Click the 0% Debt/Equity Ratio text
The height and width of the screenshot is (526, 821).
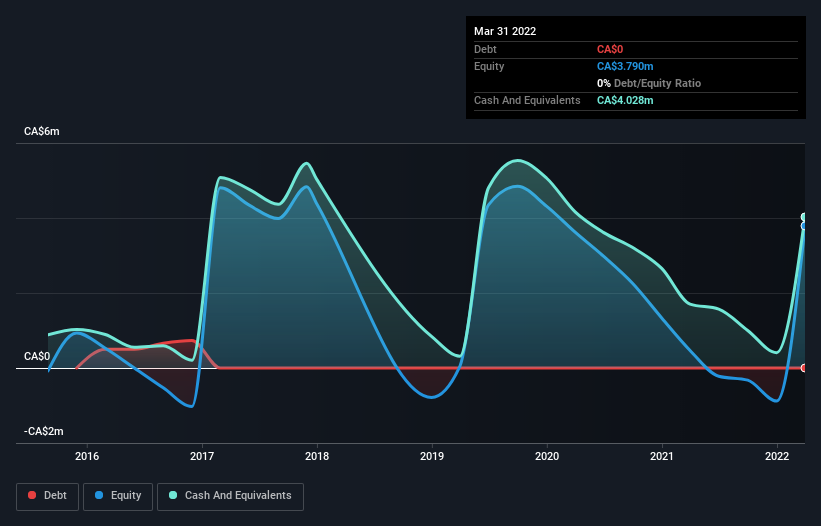click(649, 83)
